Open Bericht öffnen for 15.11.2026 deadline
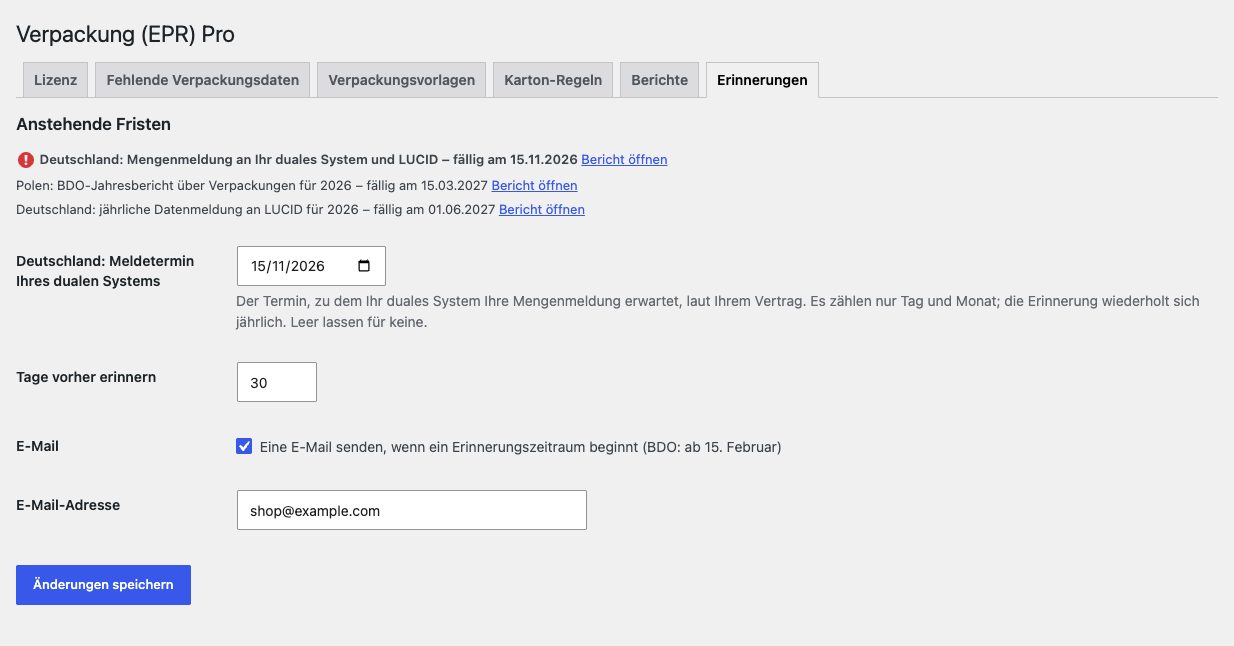 coord(624,159)
